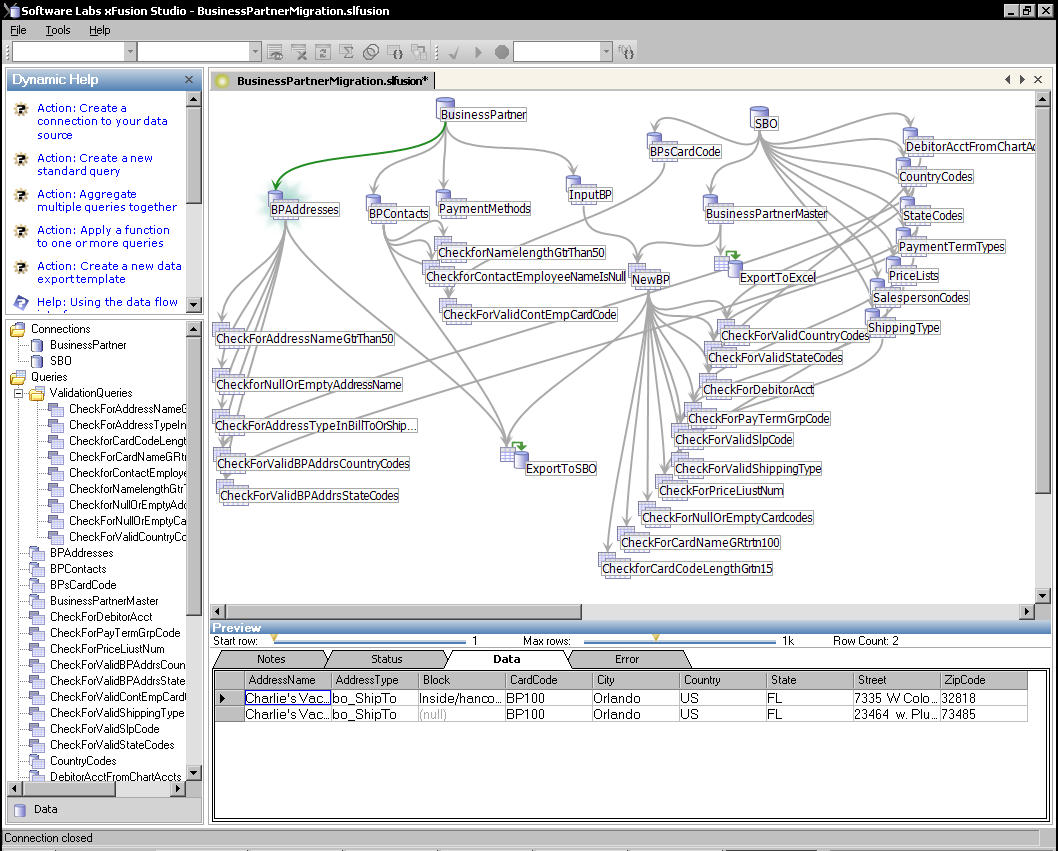Switch to the Error tab
This screenshot has height=851, width=1058.
click(x=627, y=659)
